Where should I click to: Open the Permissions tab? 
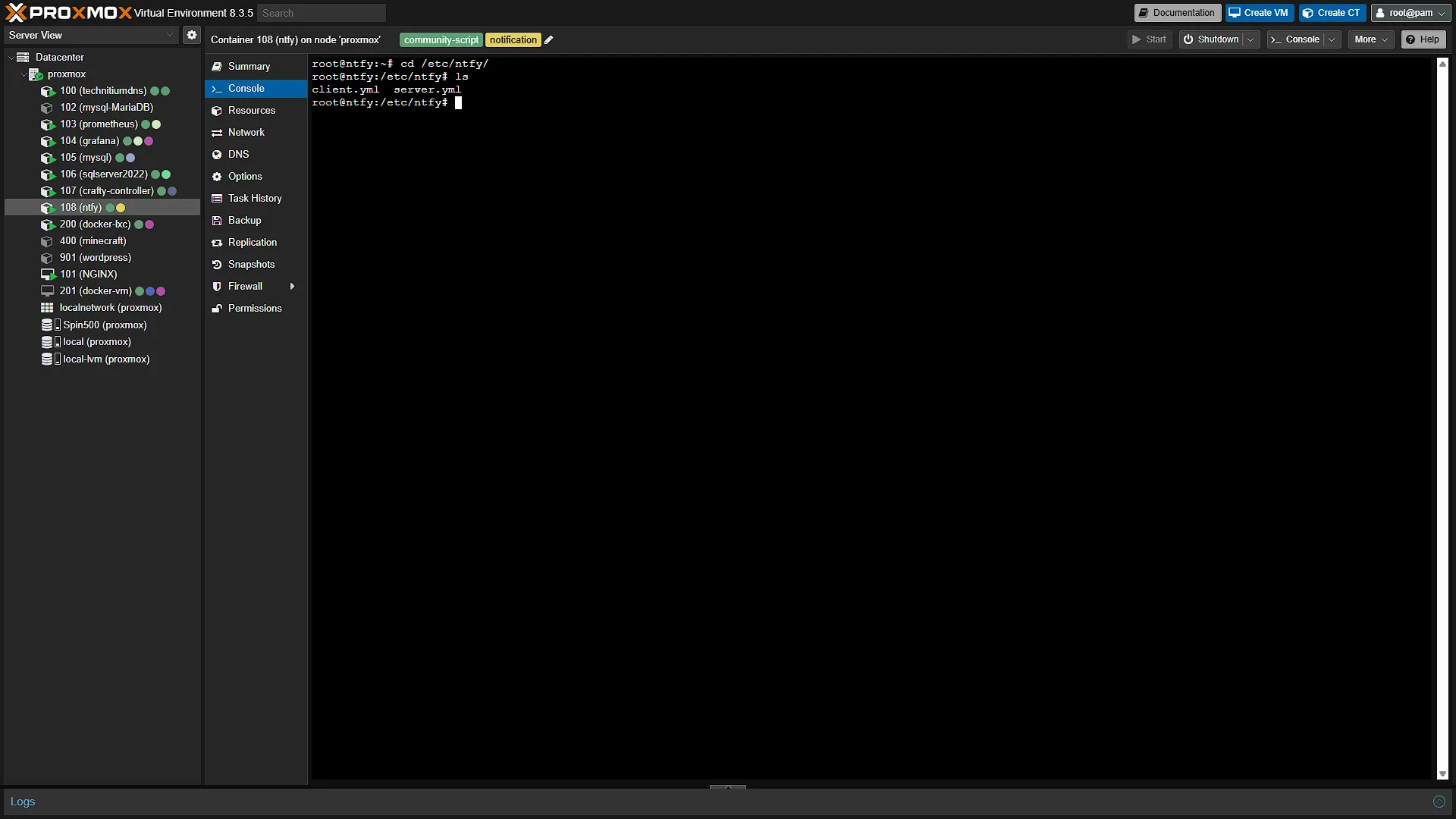[x=256, y=309]
